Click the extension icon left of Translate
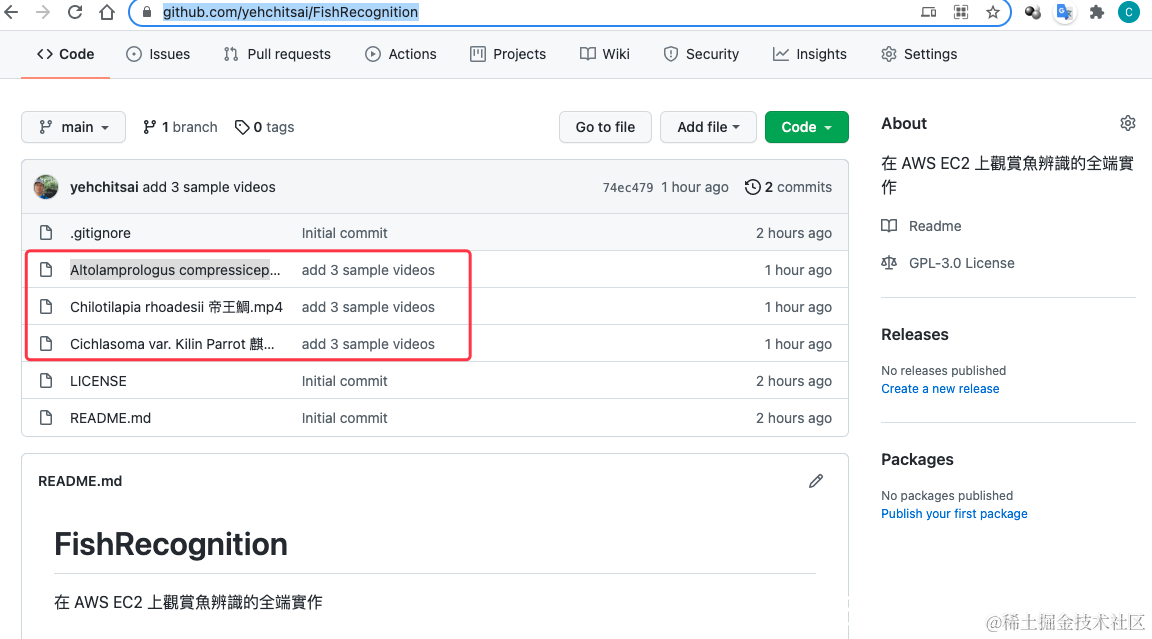The image size is (1152, 639). (1032, 12)
